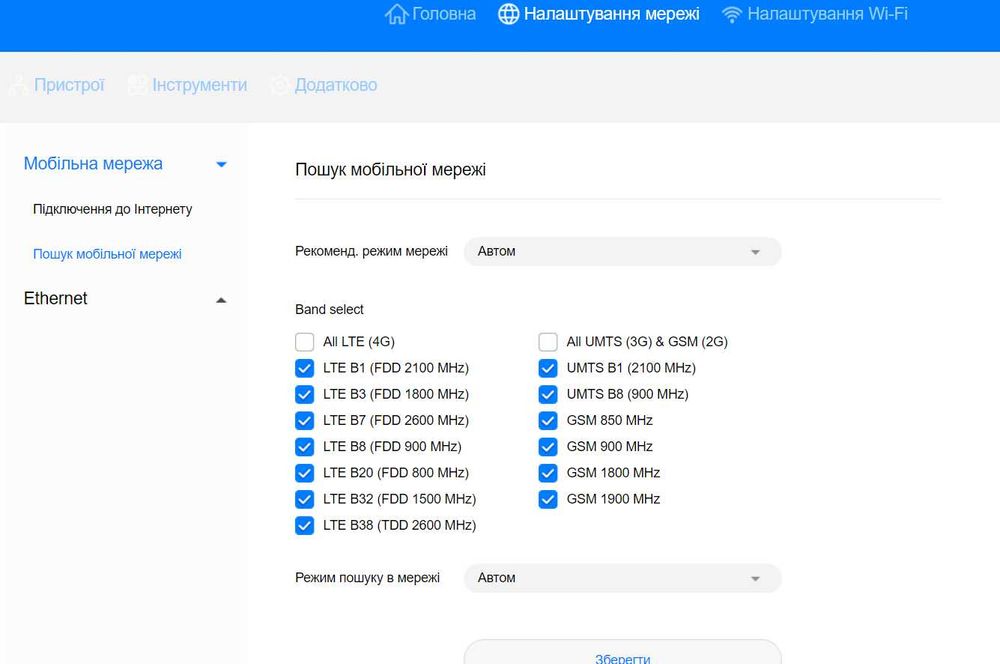
Task: Click the globe icon for Налаштування мережі
Action: coord(508,13)
